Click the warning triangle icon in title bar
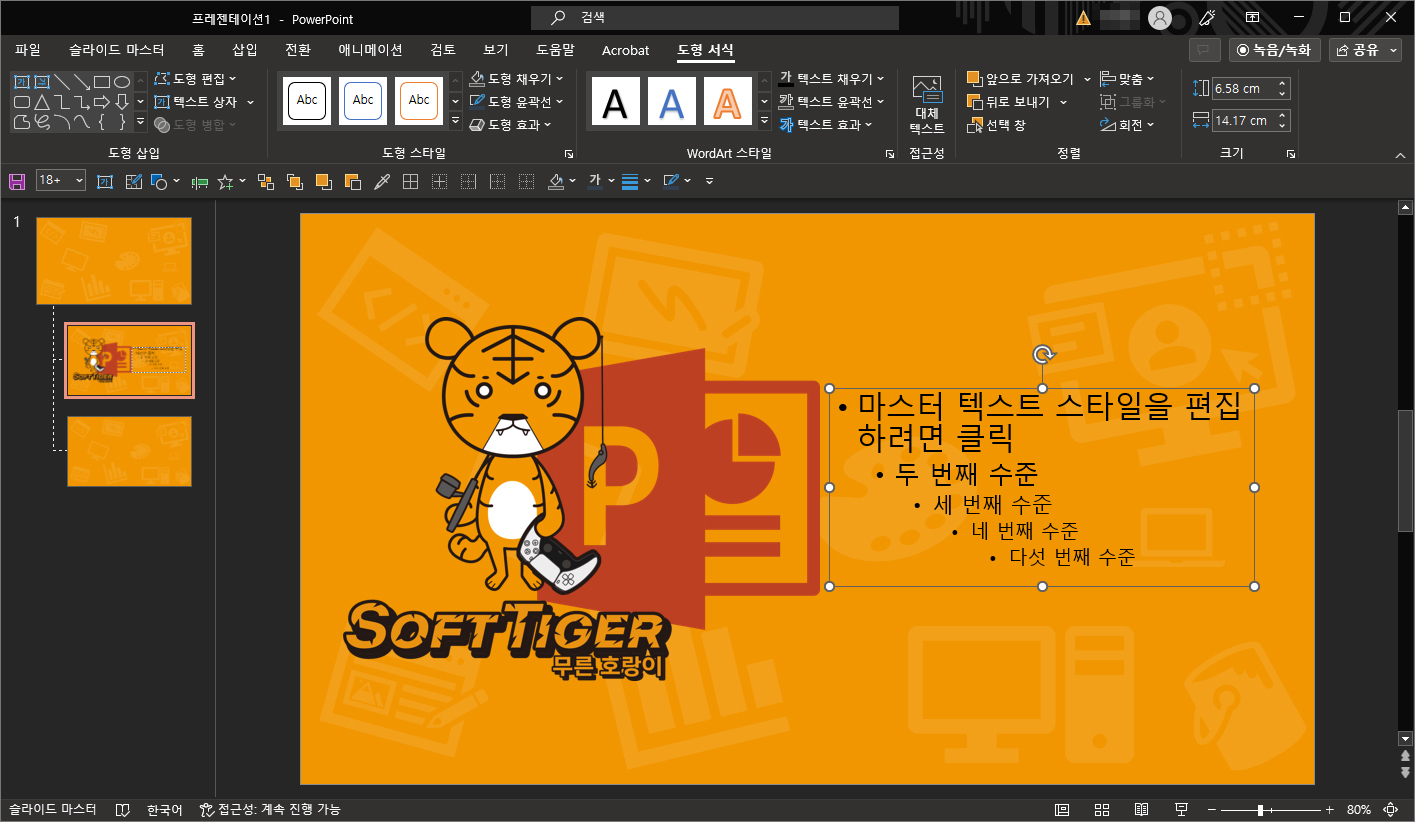 pyautogui.click(x=1084, y=18)
